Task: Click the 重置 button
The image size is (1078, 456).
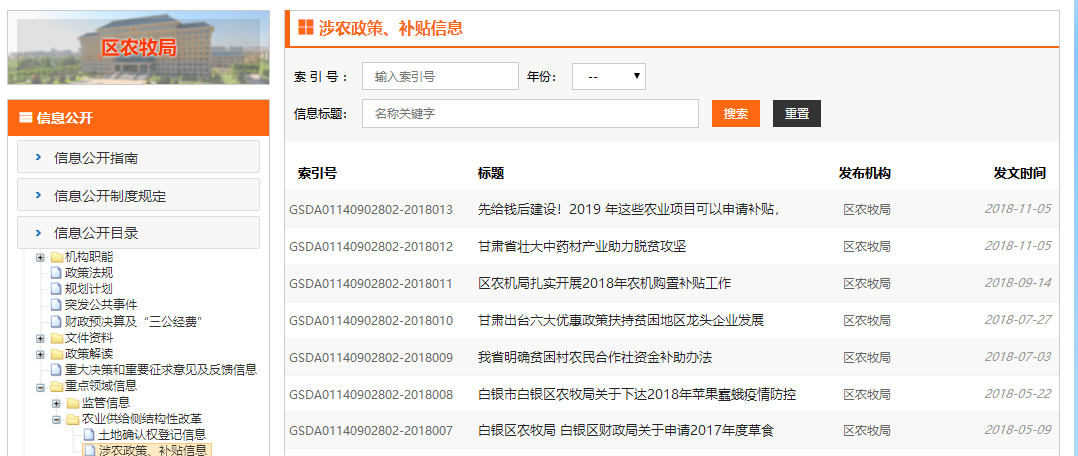Action: 797,113
